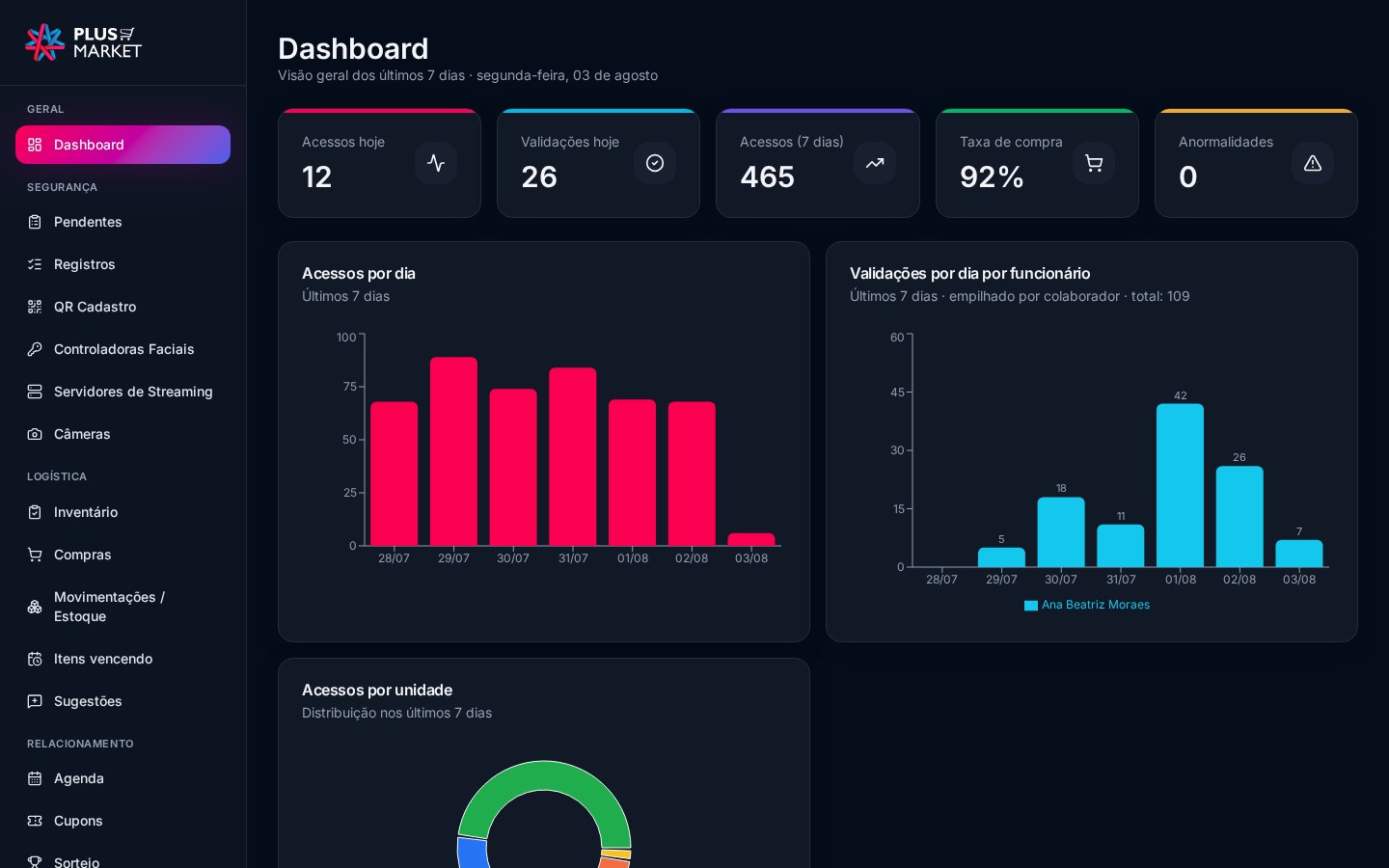This screenshot has height=868, width=1389.
Task: Open QR Cadastro page
Action: coord(123,307)
